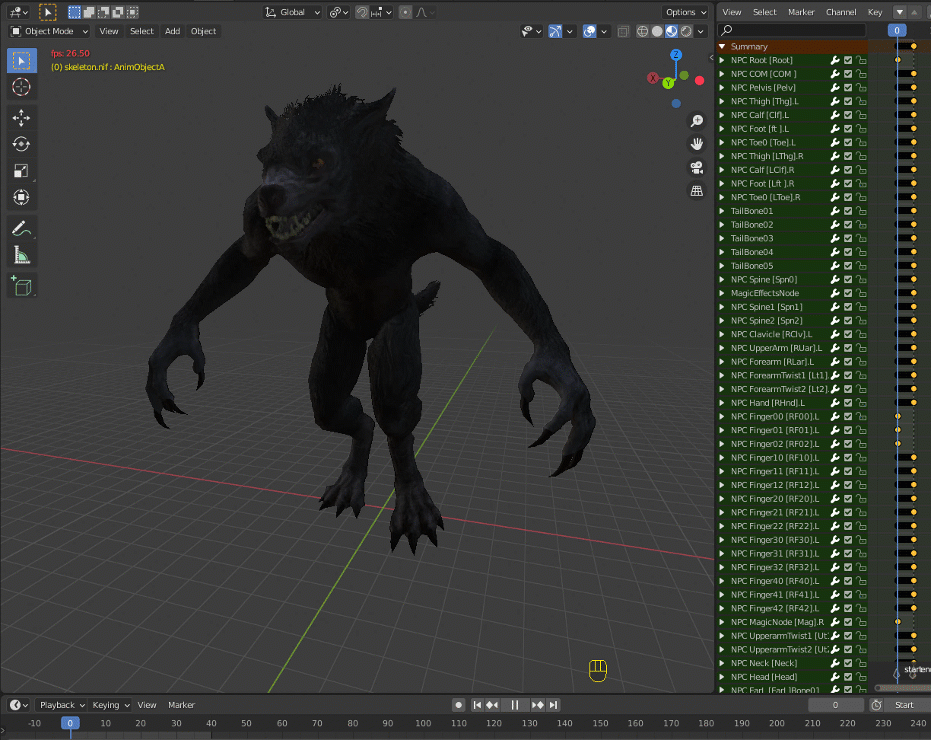931x740 pixels.
Task: Open the Add menu in viewport header
Action: (x=172, y=31)
